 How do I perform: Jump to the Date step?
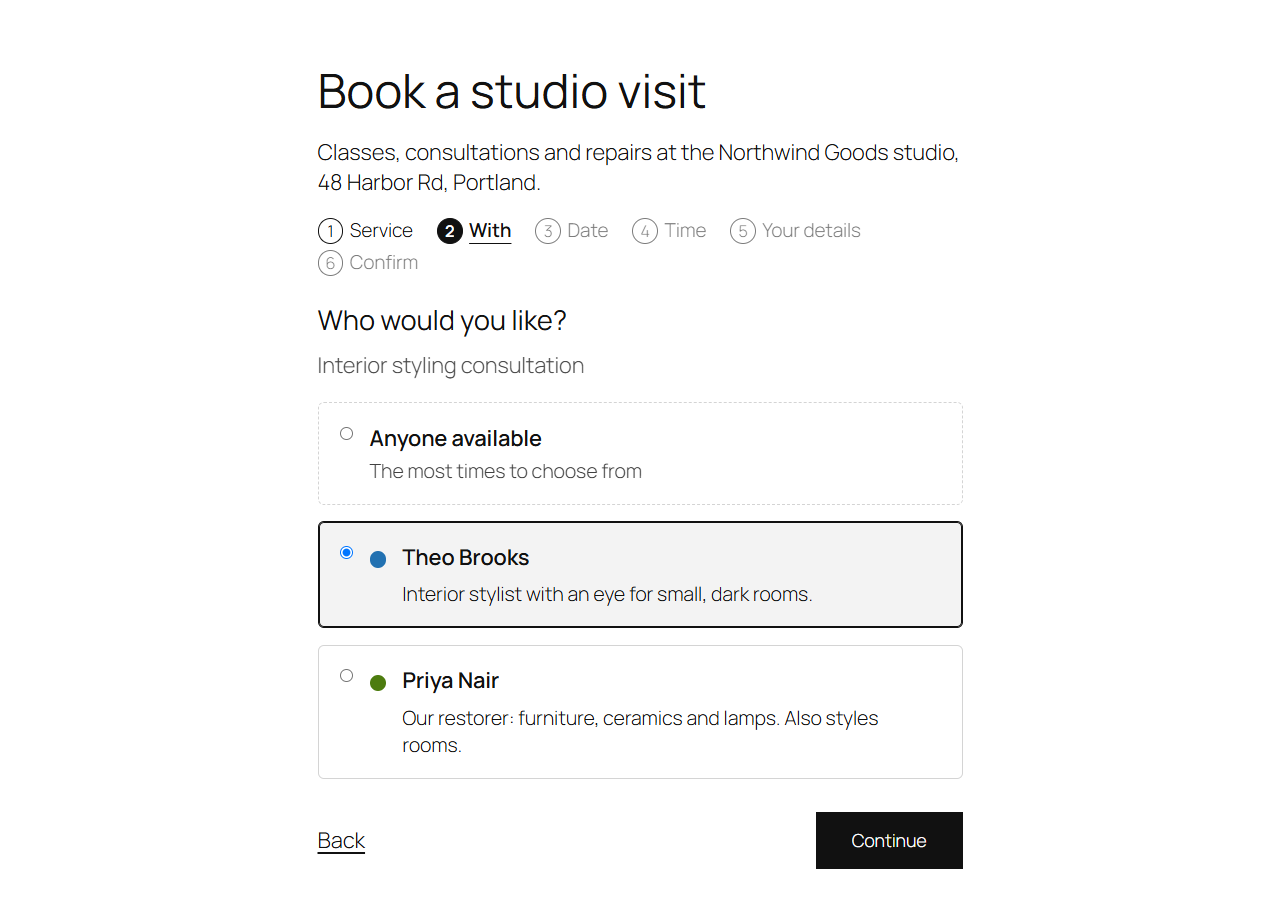point(571,231)
